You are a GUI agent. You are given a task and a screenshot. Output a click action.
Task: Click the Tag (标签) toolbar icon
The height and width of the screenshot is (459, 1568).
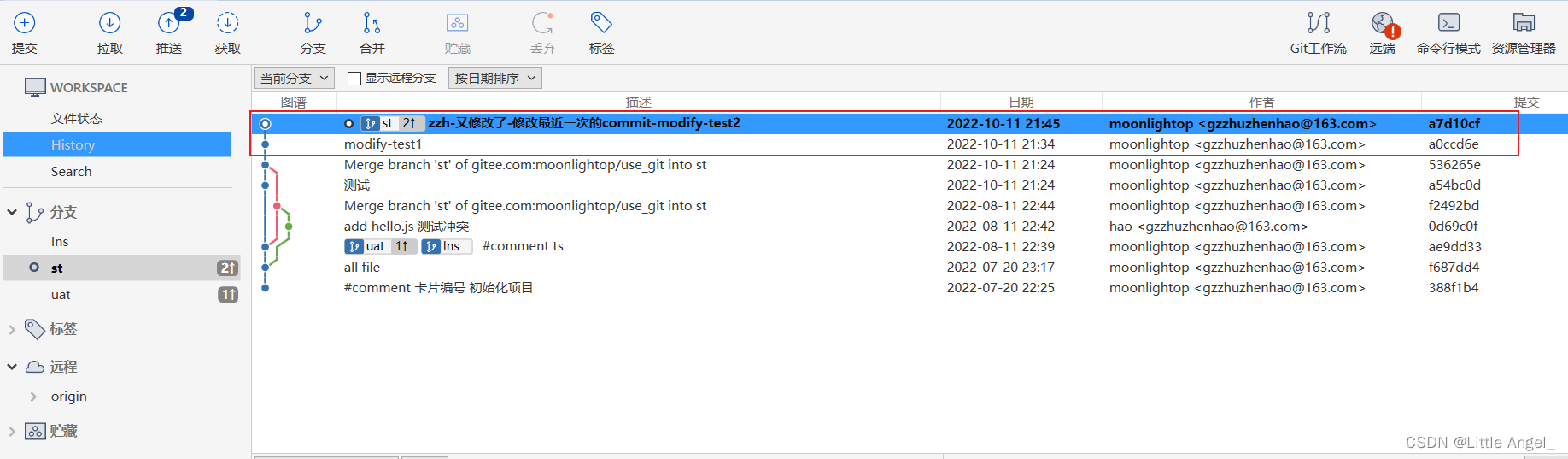(x=601, y=23)
